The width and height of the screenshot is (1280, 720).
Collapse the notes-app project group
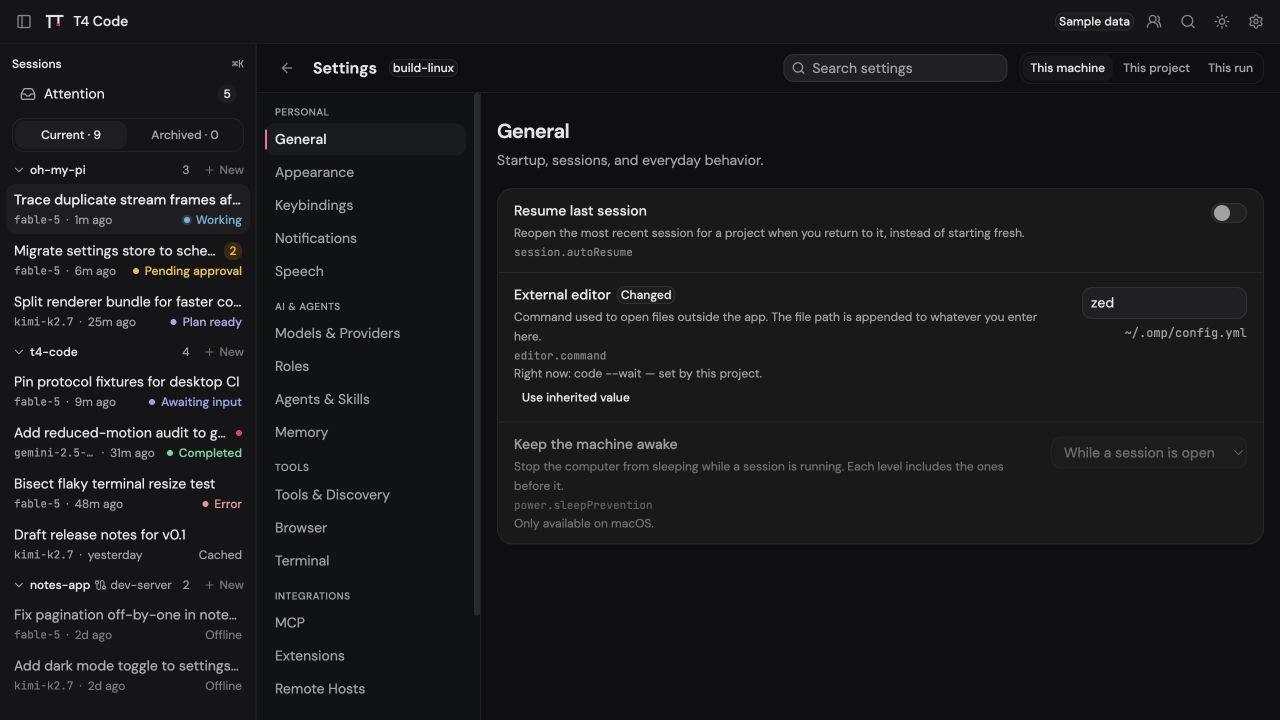point(19,585)
